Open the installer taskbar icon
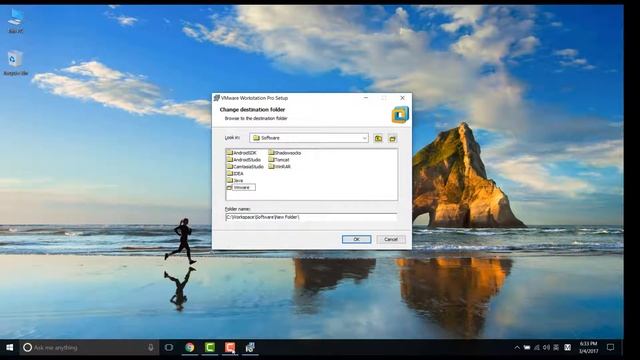The width and height of the screenshot is (640, 360). [x=250, y=347]
